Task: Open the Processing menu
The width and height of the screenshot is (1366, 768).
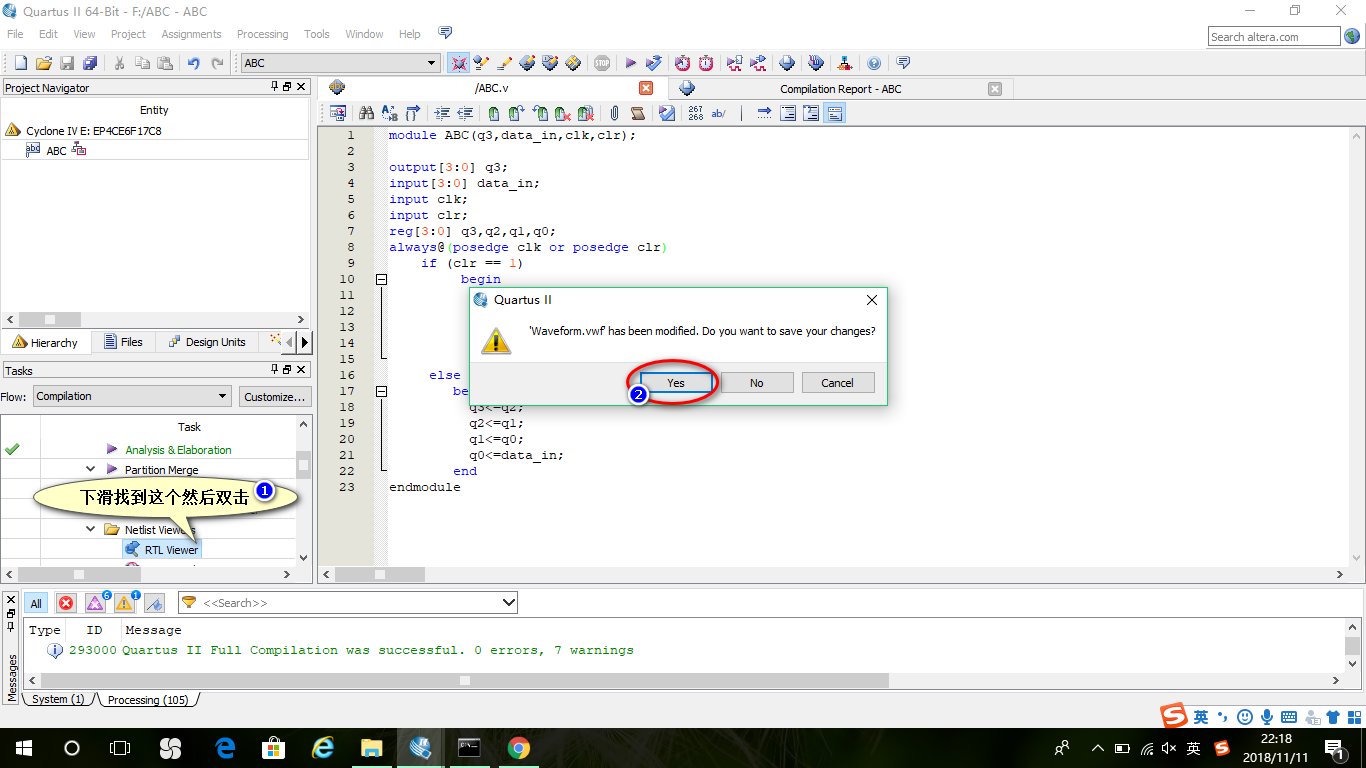Action: (262, 34)
